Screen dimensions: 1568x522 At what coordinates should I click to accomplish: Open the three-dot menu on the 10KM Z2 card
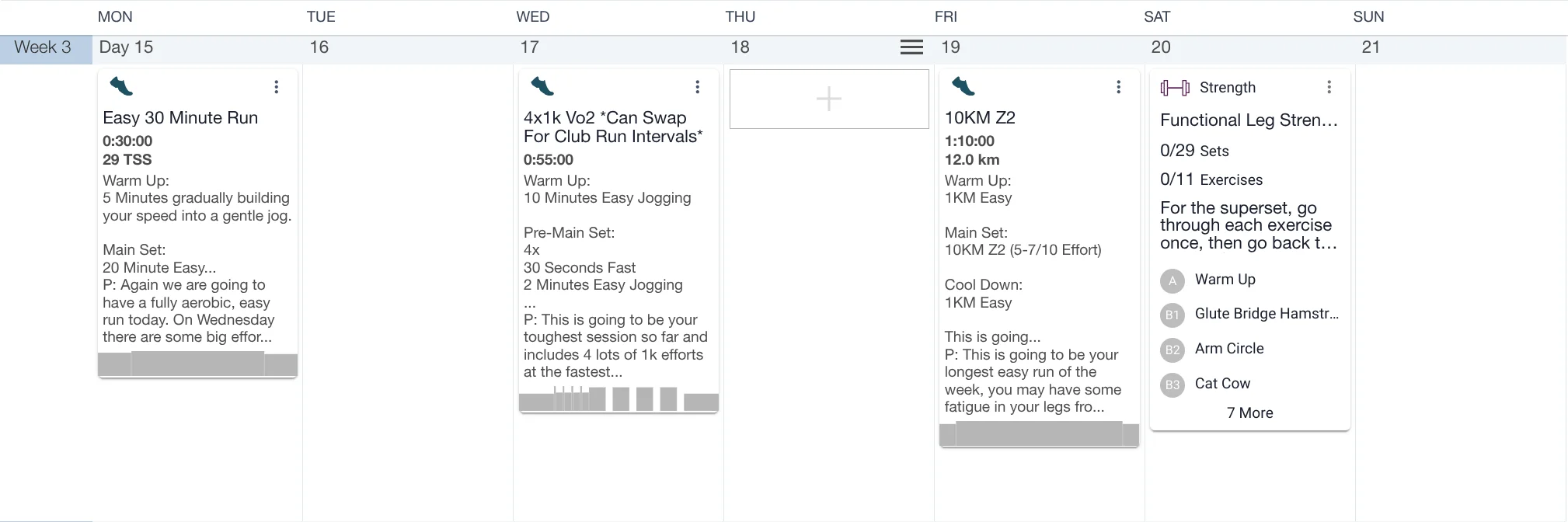(1118, 87)
